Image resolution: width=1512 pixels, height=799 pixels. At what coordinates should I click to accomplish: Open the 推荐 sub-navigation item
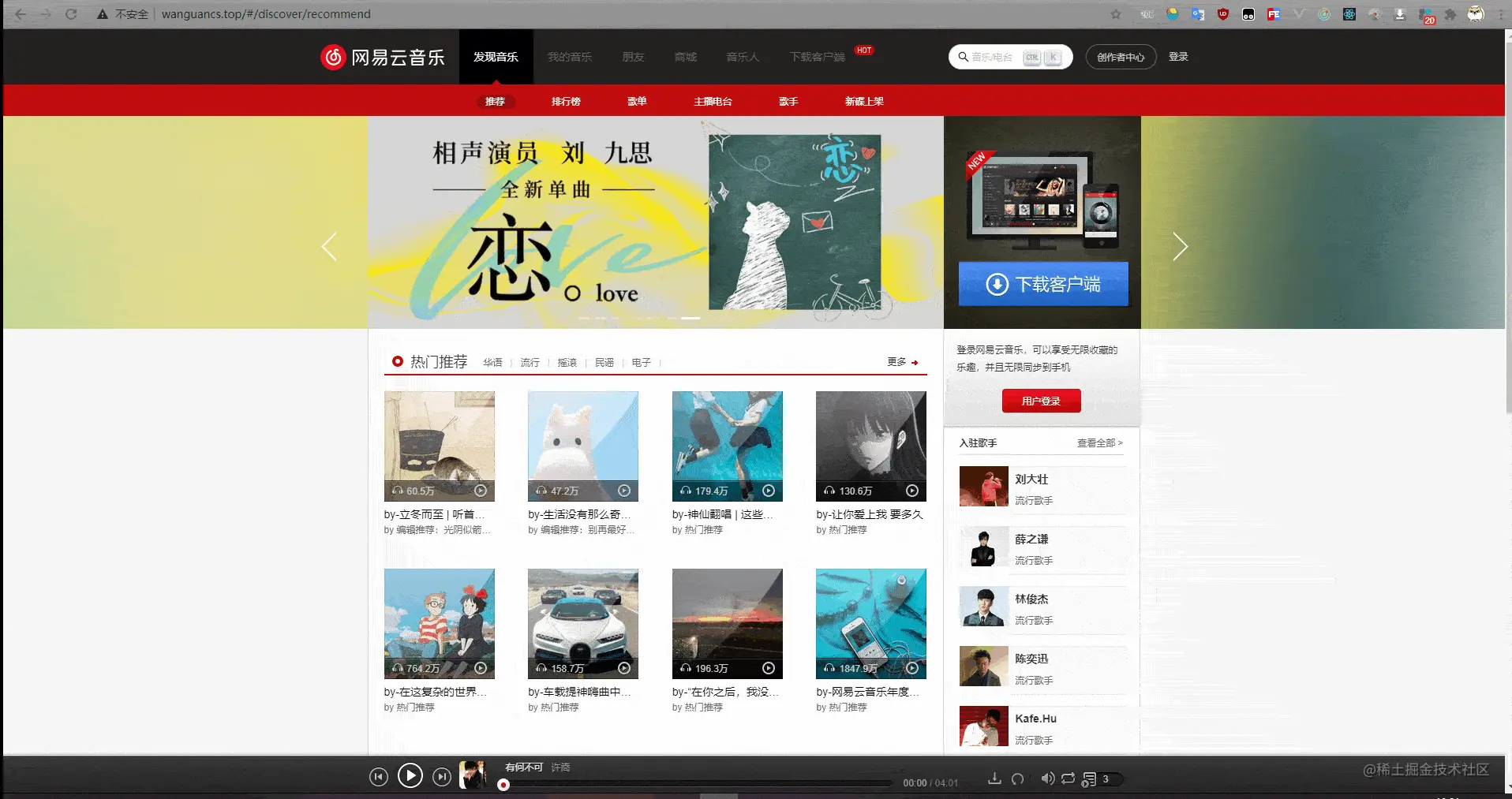click(x=495, y=102)
